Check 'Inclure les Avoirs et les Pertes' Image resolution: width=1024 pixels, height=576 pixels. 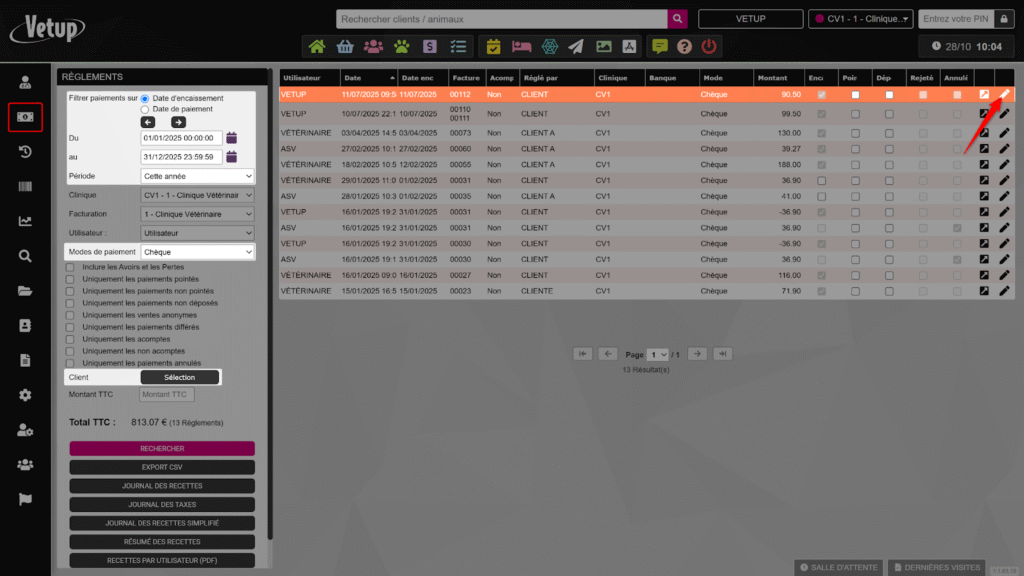pos(70,267)
